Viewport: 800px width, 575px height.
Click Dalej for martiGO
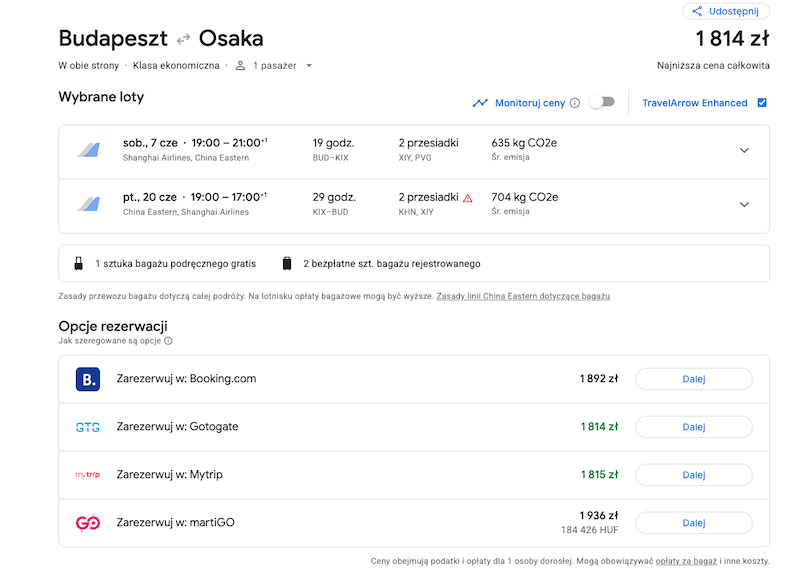coord(694,523)
